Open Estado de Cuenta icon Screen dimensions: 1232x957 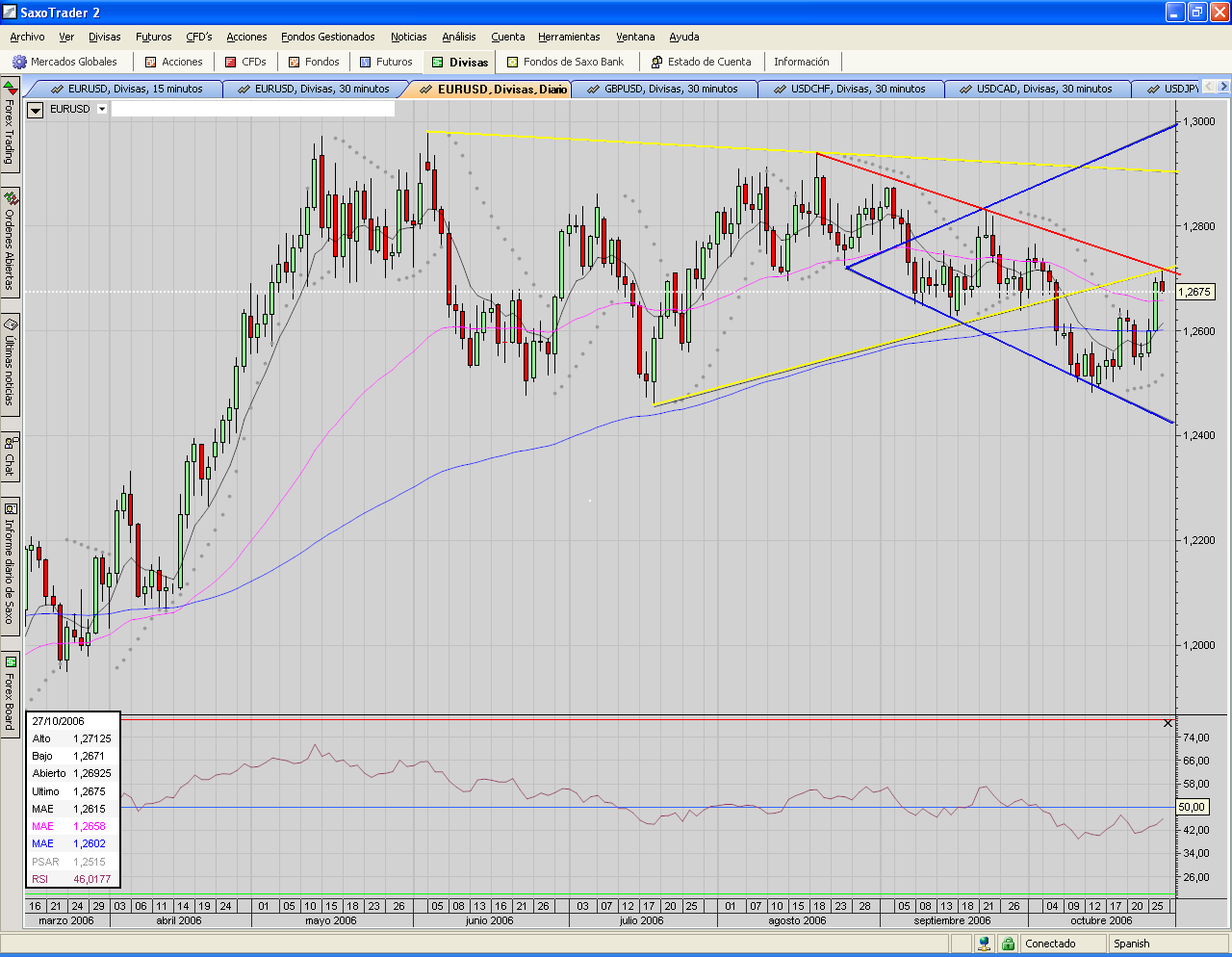click(657, 62)
